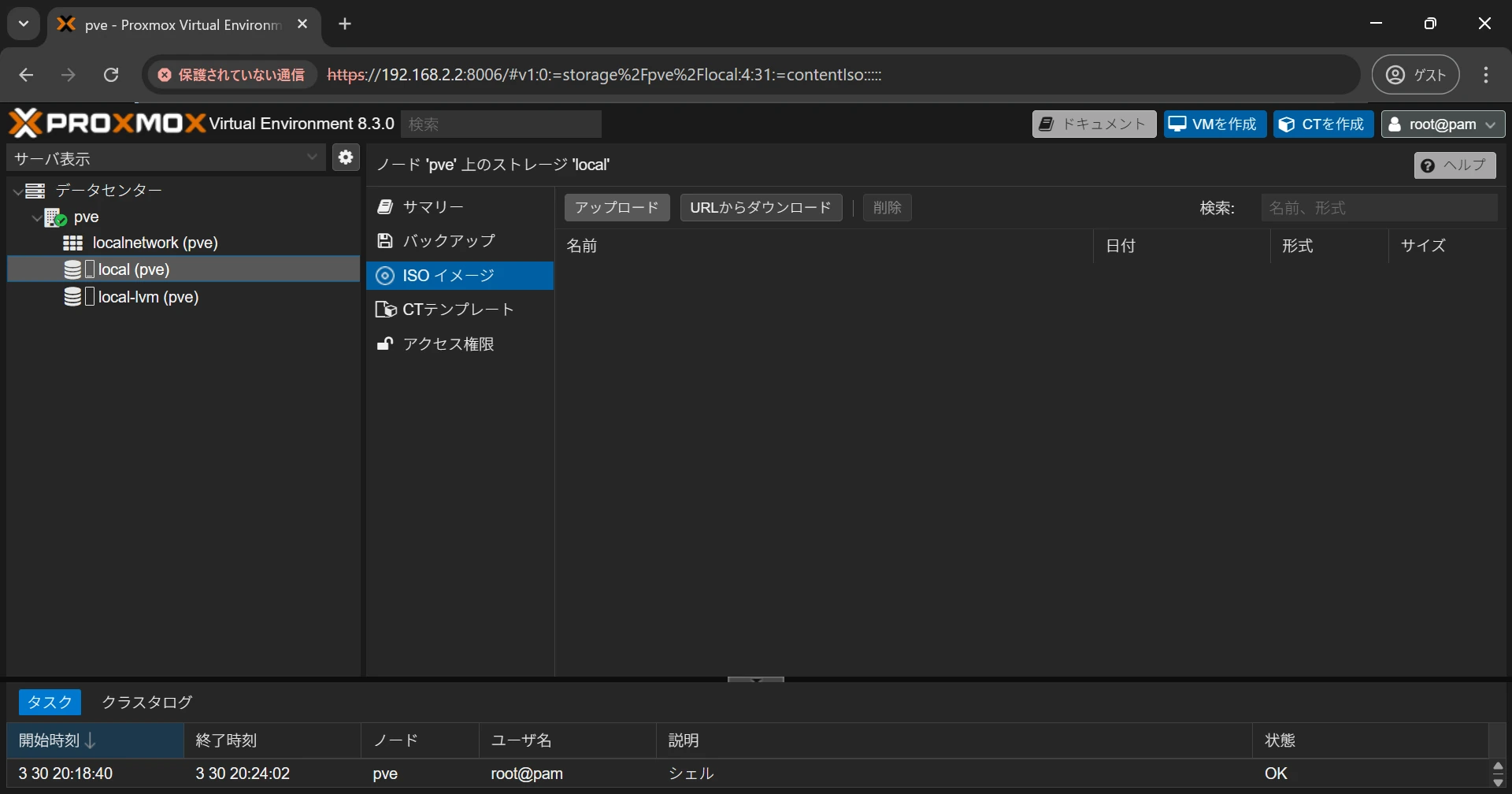
Task: Click the Create VM button
Action: coord(1215,124)
